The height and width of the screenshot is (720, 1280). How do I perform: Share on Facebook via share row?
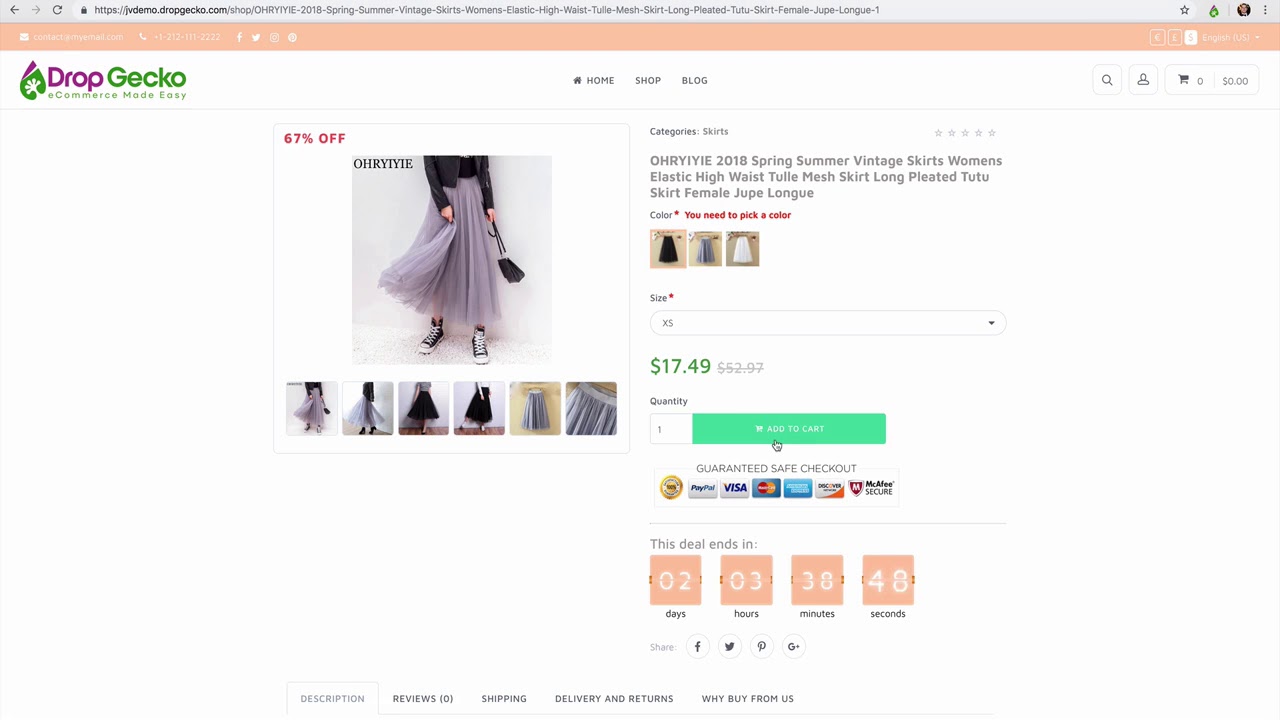[x=698, y=647]
